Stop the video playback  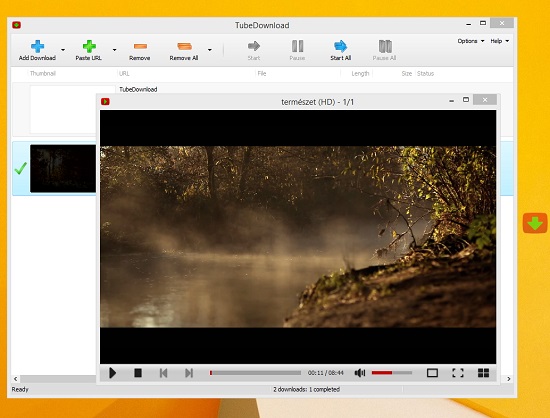138,373
